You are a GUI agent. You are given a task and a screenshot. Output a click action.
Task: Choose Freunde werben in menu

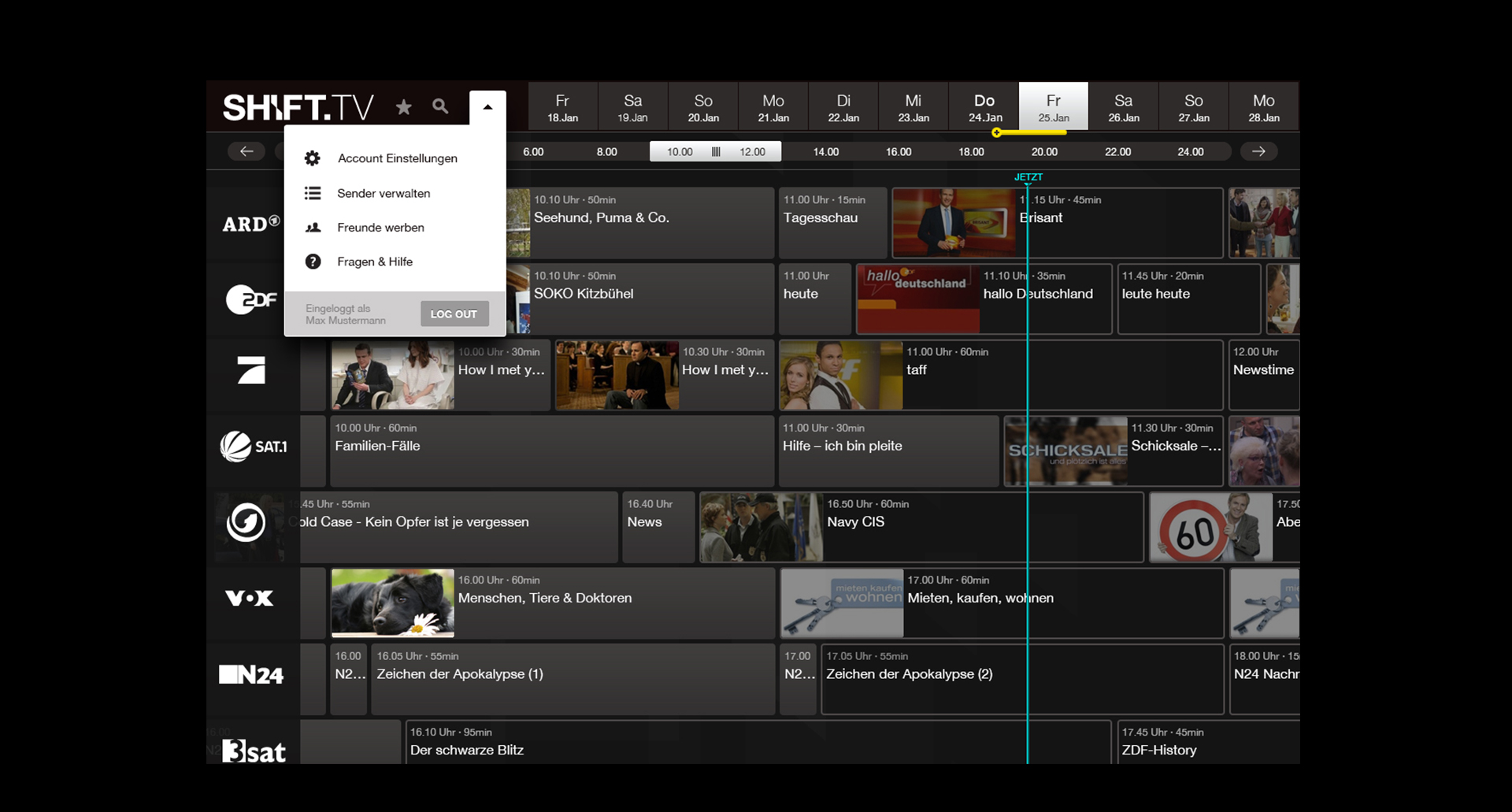click(380, 228)
